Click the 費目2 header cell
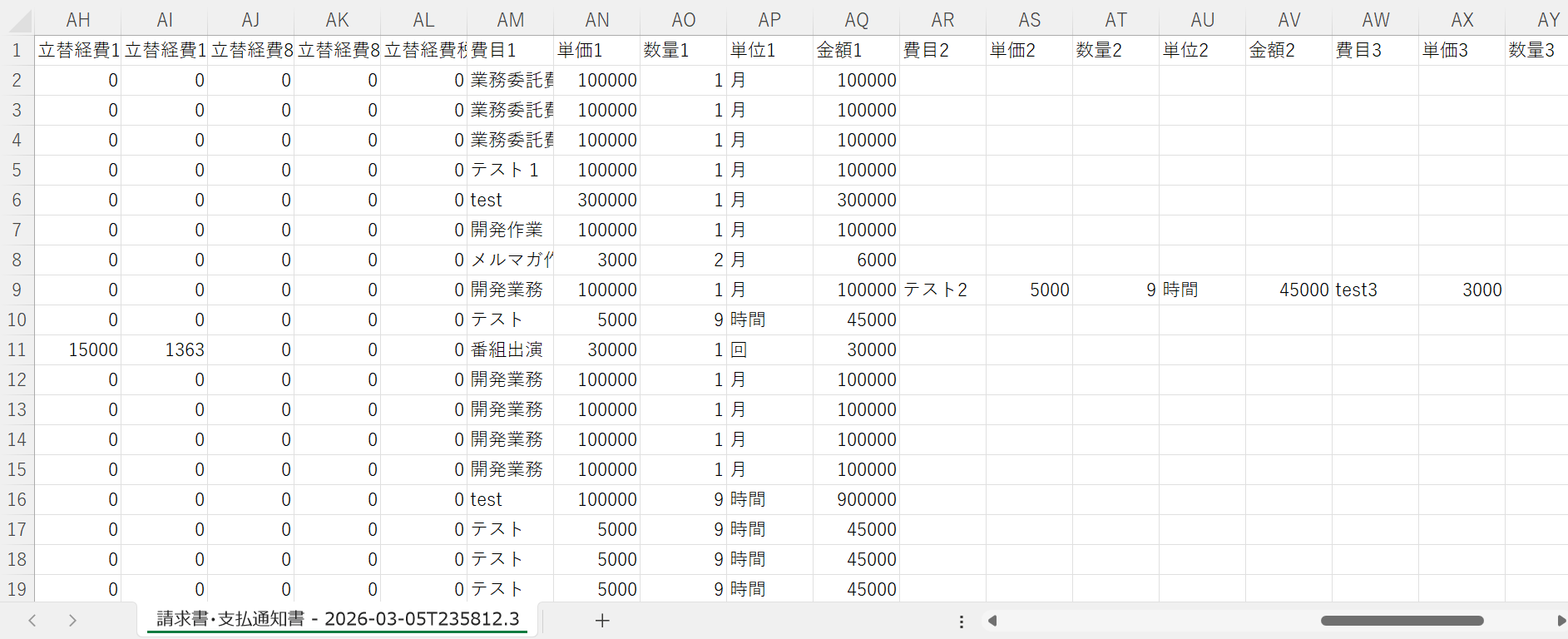1568x639 pixels. coord(943,50)
